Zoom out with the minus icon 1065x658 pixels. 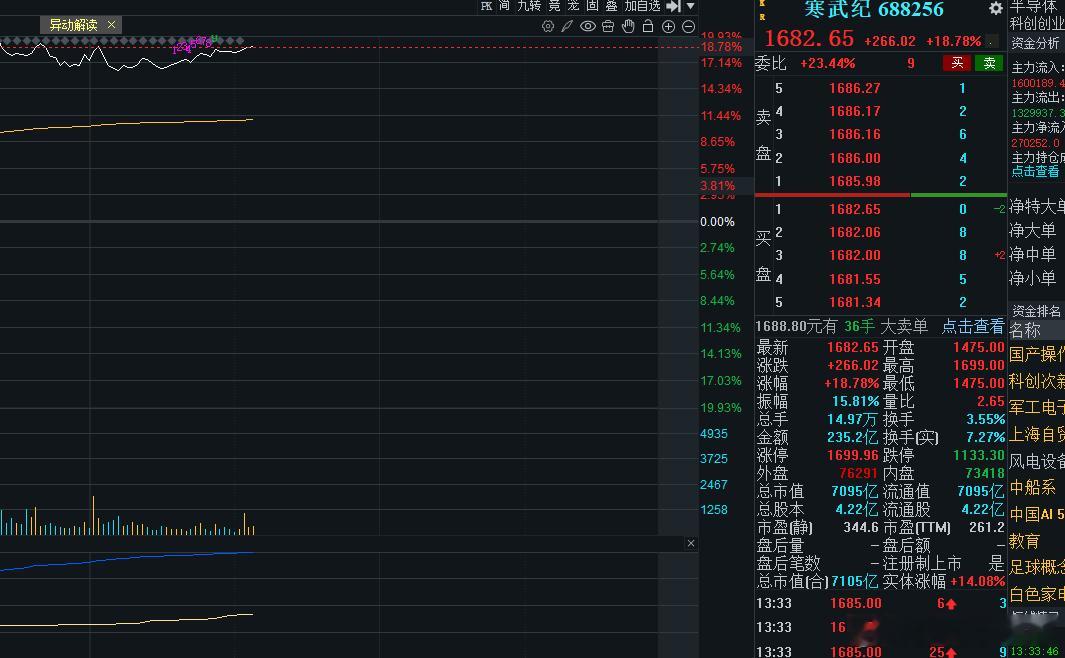[x=688, y=26]
